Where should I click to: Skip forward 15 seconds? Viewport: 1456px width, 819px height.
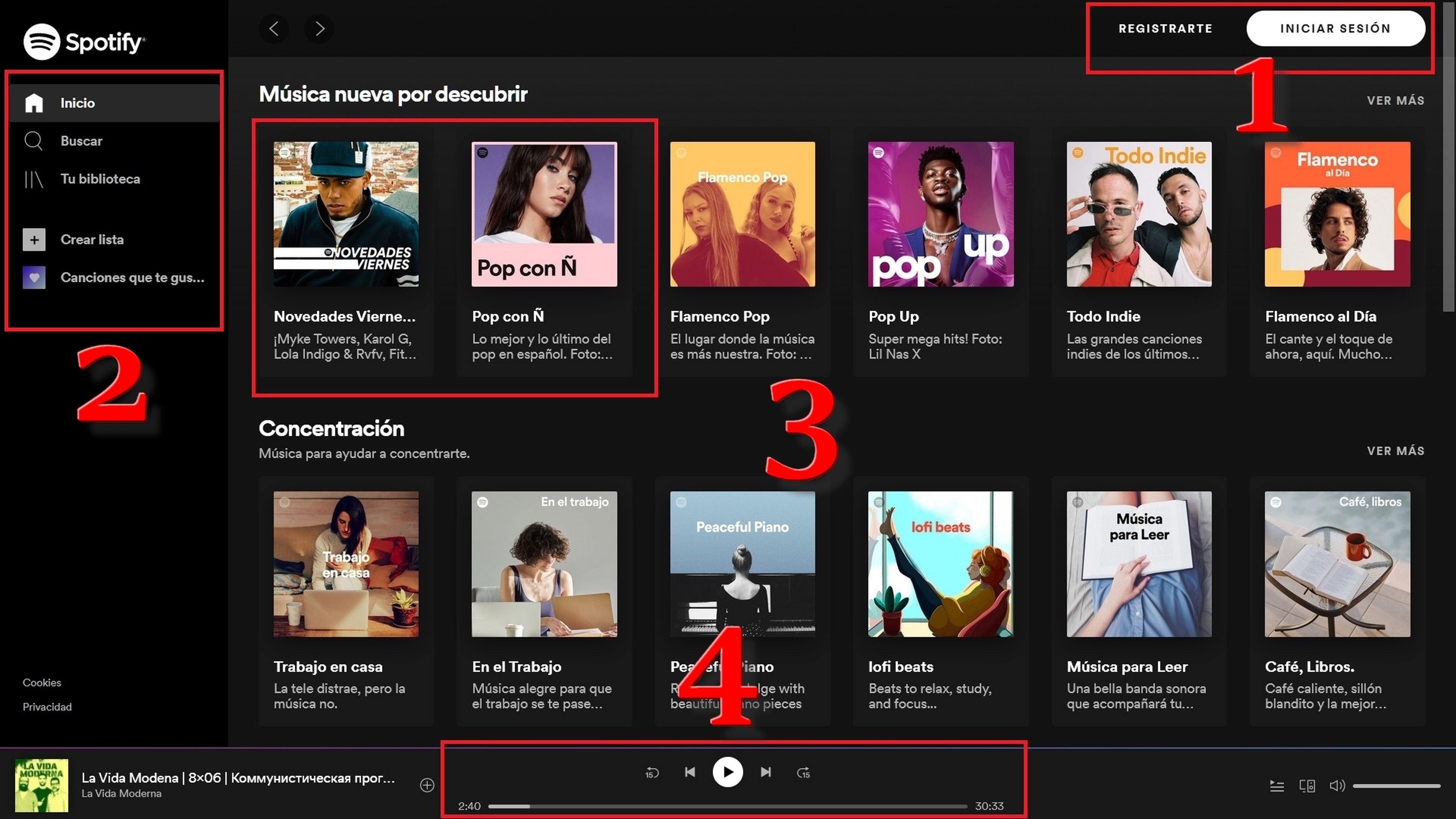pyautogui.click(x=803, y=773)
